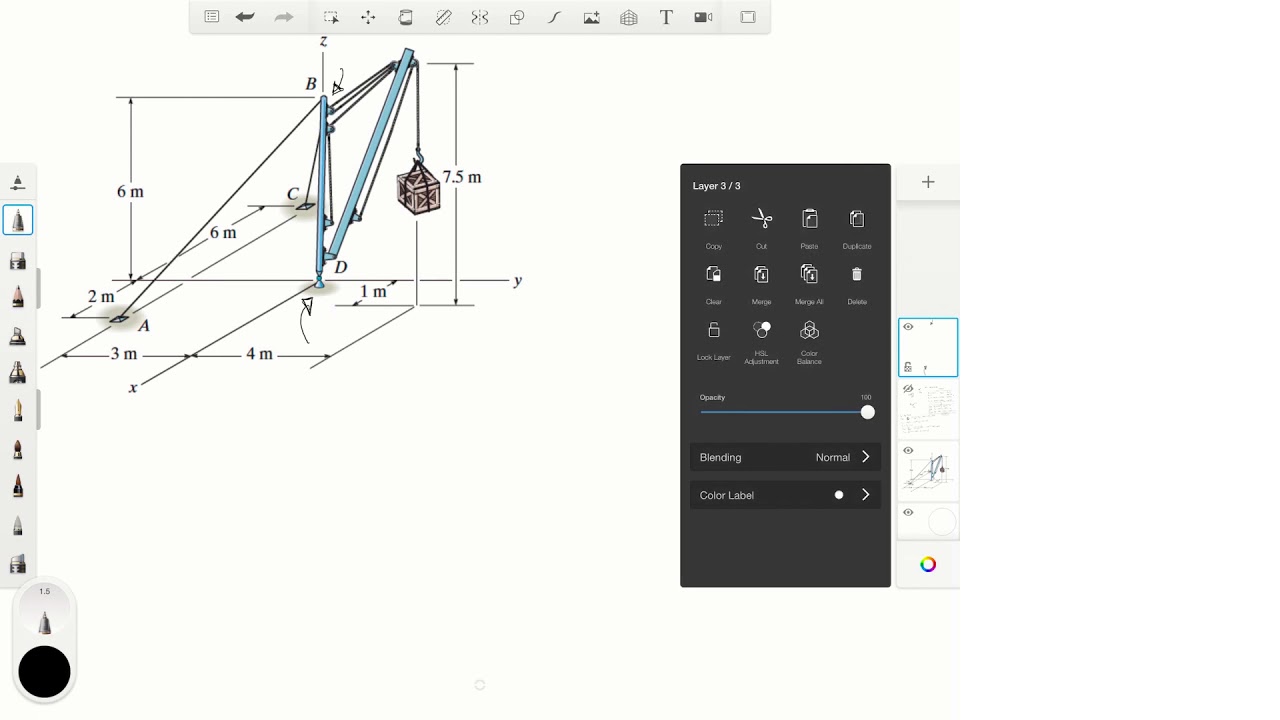Viewport: 1280px width, 720px height.
Task: Open the Shapes draw styles tool
Action: tap(517, 17)
